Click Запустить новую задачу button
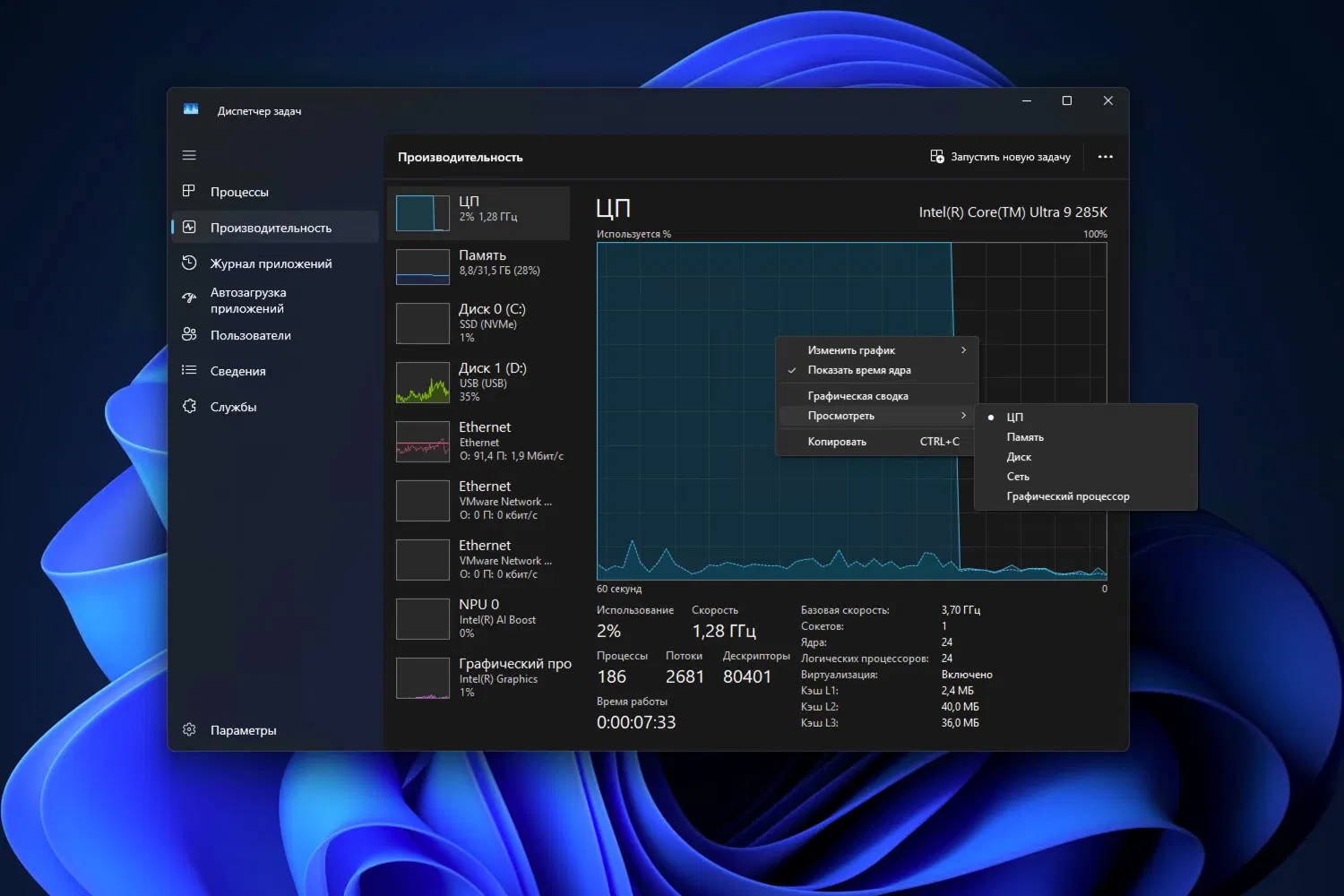Viewport: 1344px width, 896px height. (1001, 157)
